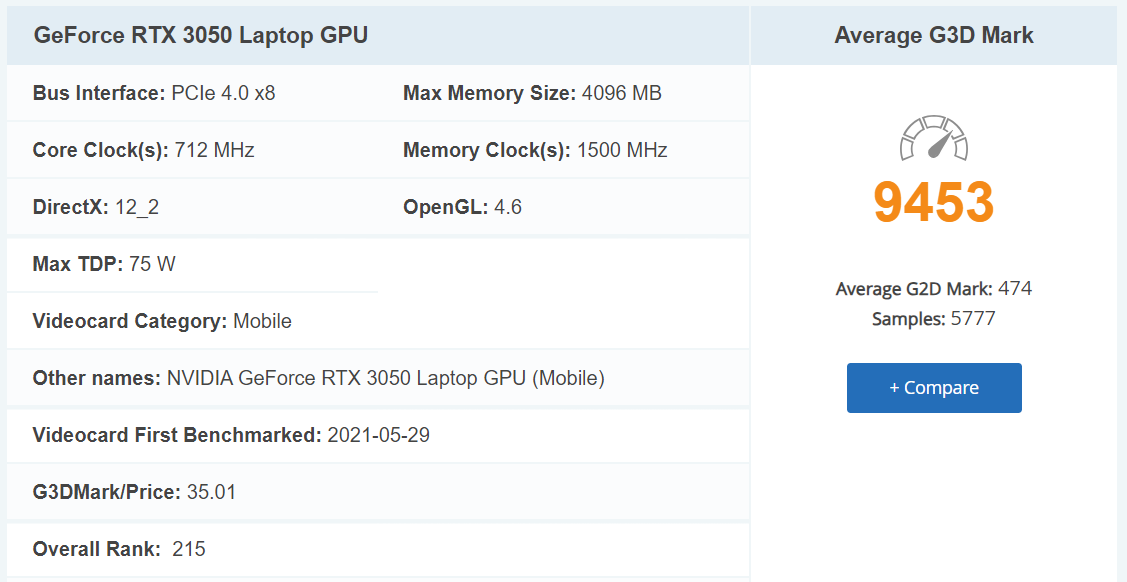
Task: Select the Samples 5777 text
Action: click(x=933, y=319)
